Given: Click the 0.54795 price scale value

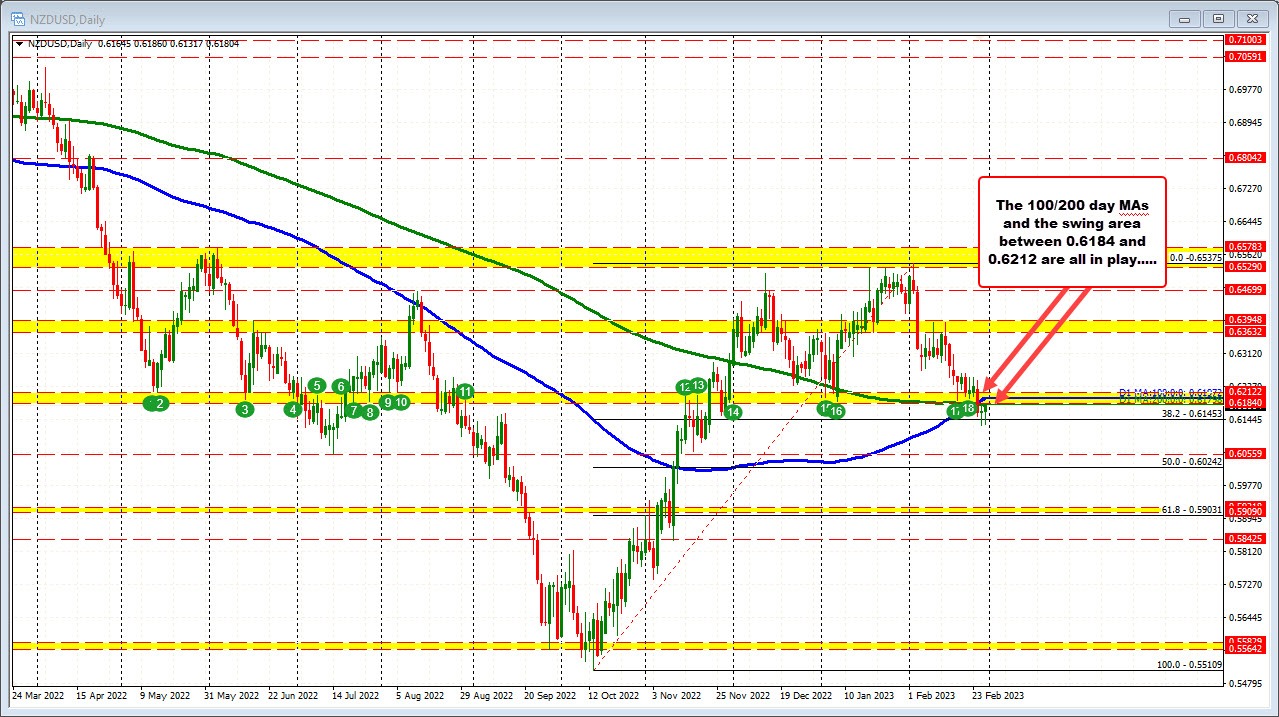Looking at the screenshot, I should [x=1246, y=683].
